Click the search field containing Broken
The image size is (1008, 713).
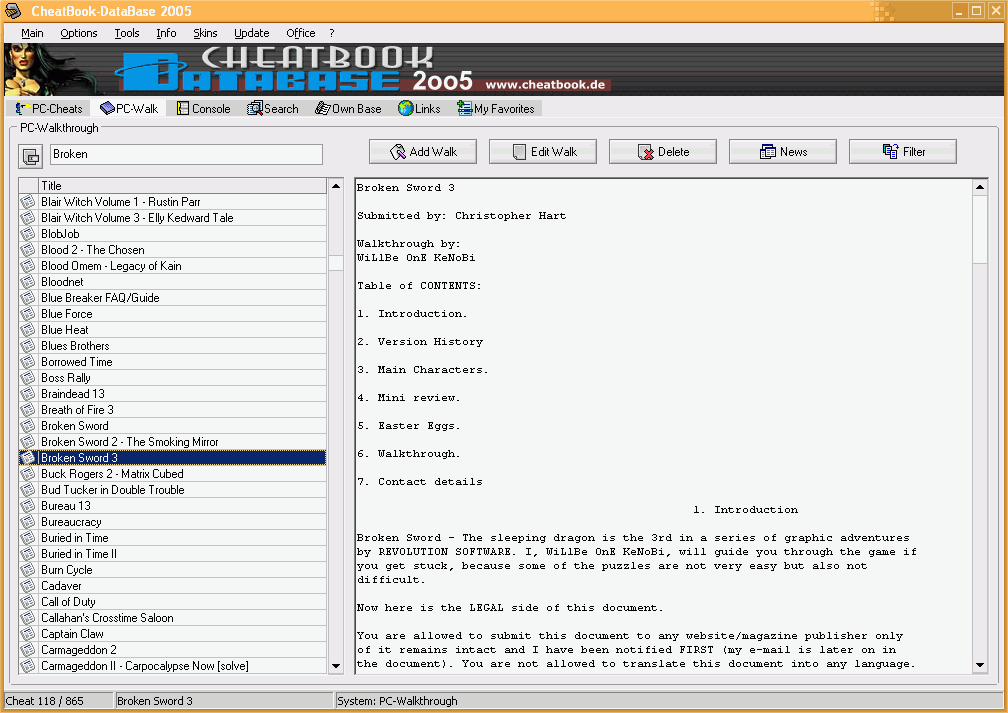point(186,154)
